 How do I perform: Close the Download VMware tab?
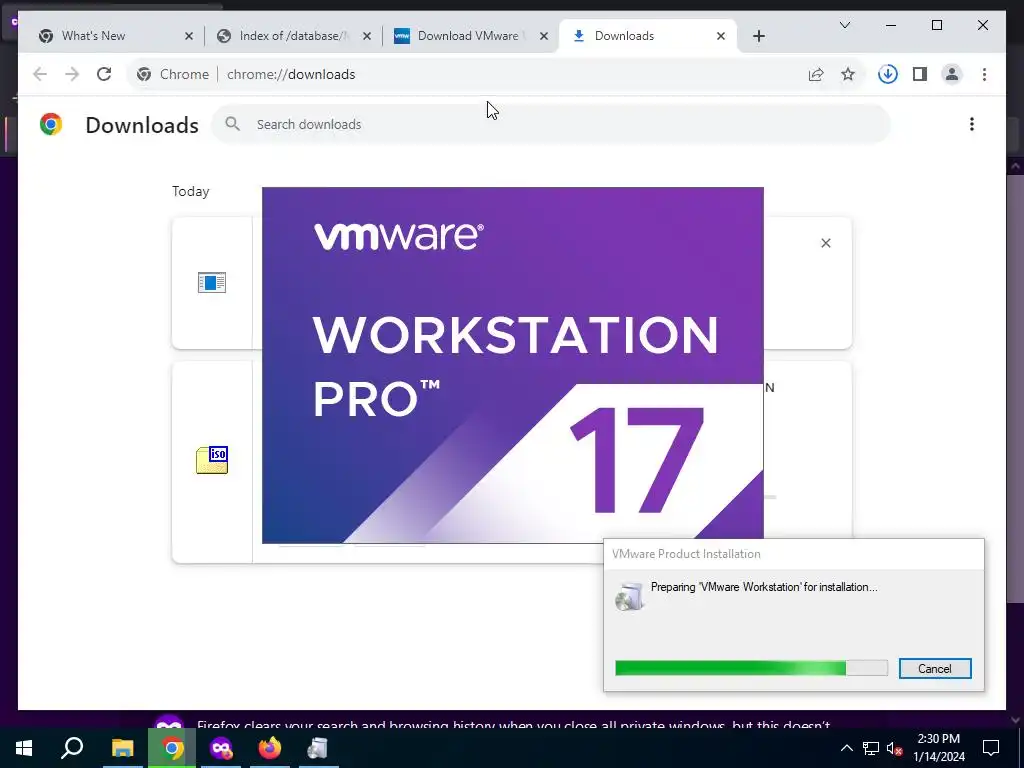[543, 36]
